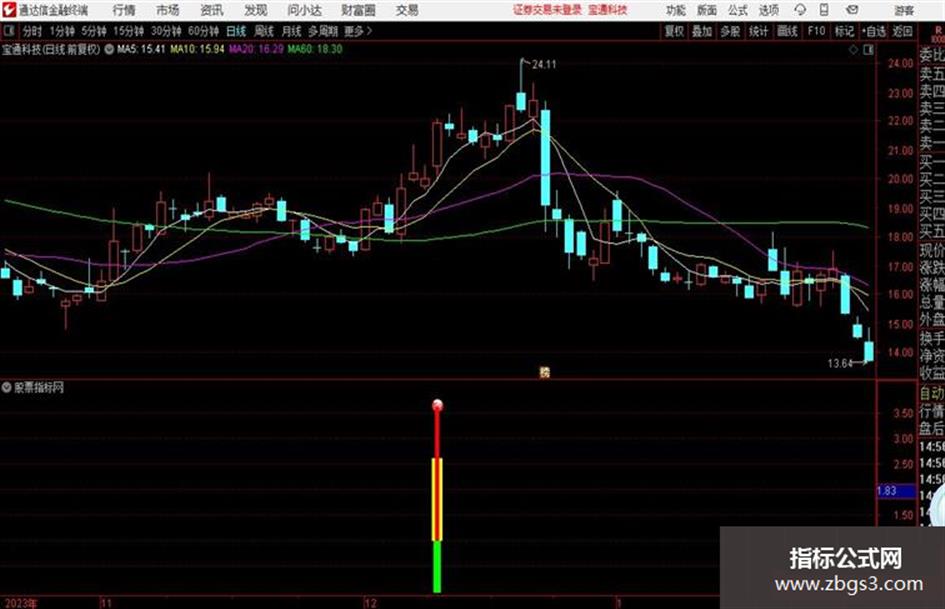Select the 日线 daily chart tab
Viewport: 945px width, 609px height.
[236, 31]
